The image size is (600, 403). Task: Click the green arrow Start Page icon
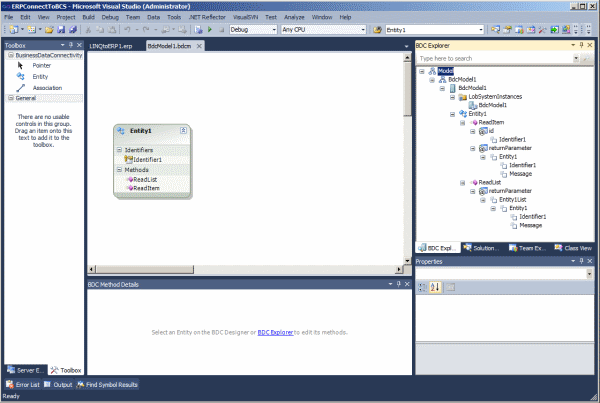pos(554,29)
